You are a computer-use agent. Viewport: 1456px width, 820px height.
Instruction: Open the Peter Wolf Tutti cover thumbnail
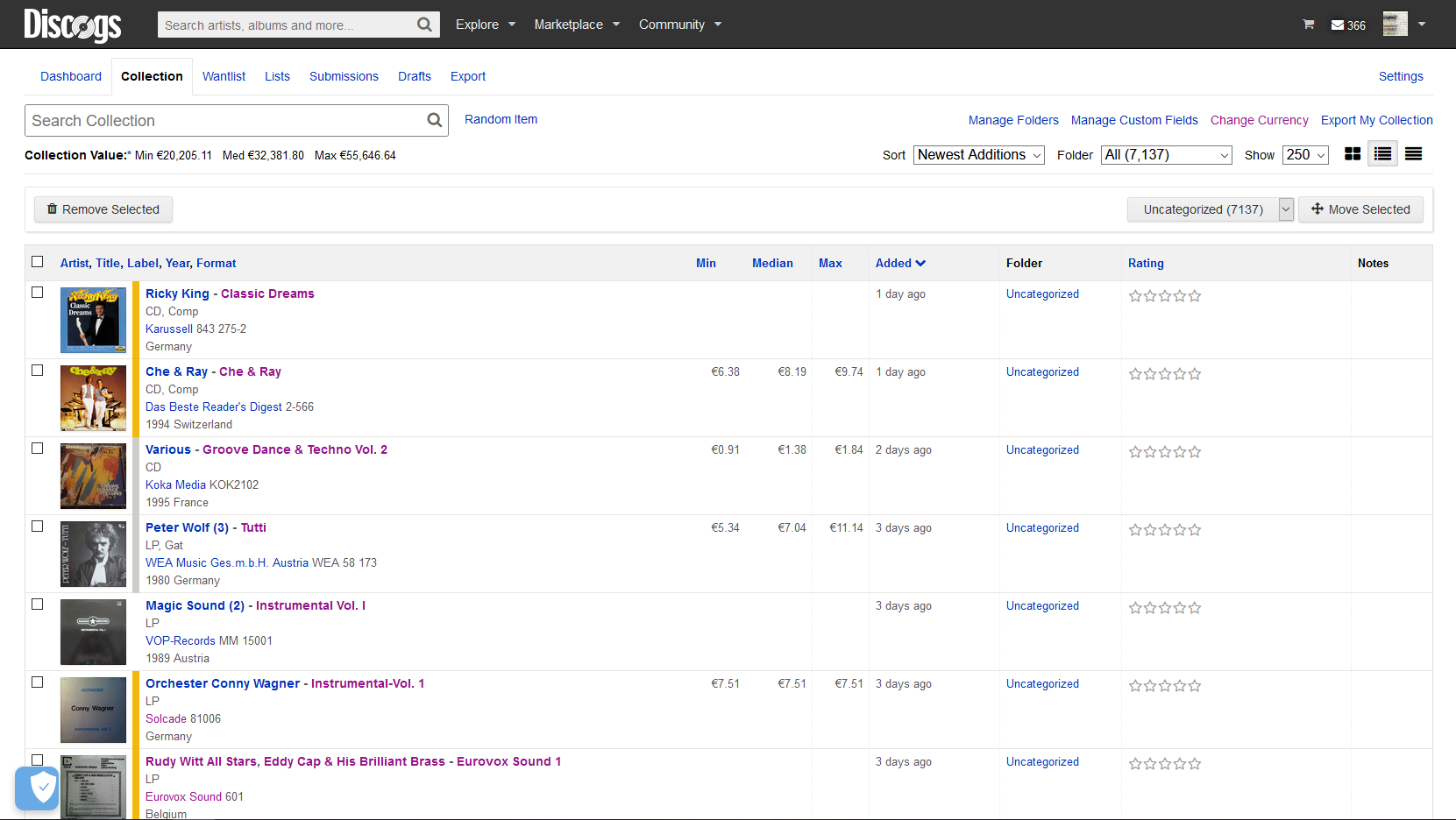[x=93, y=554]
